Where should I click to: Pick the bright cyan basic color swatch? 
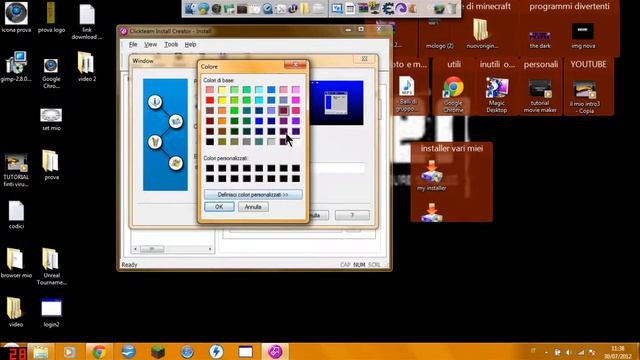pos(259,100)
